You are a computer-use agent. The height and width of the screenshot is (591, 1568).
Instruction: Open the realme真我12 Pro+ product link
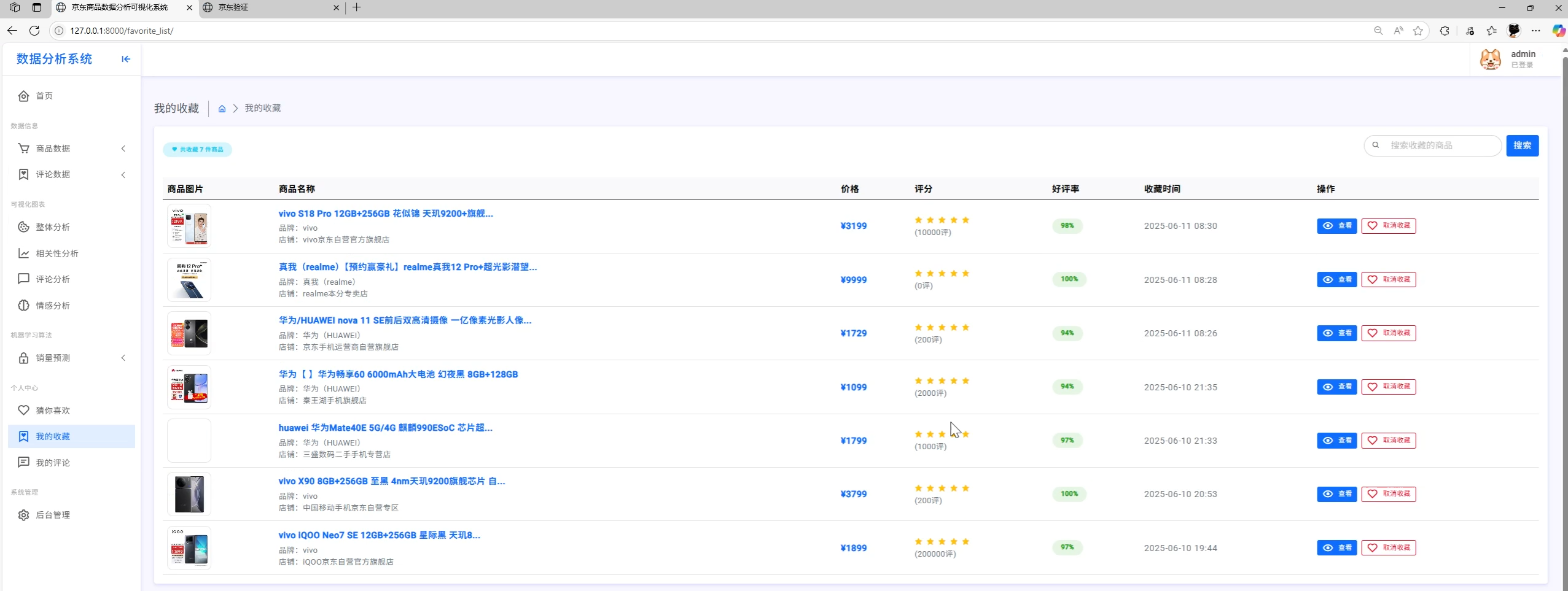pyautogui.click(x=408, y=267)
